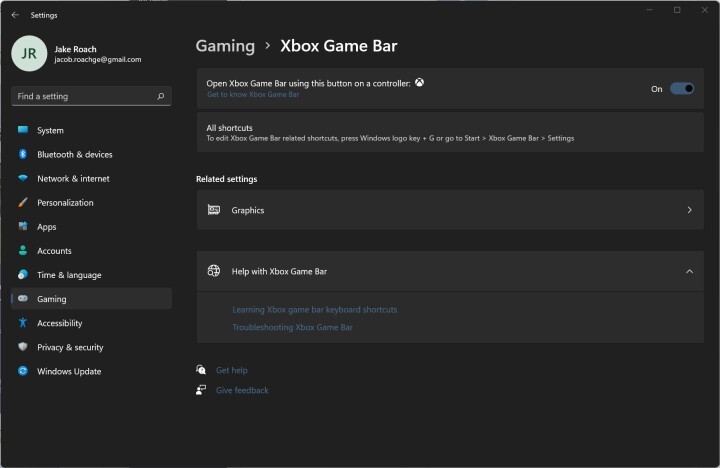This screenshot has width=720, height=468.
Task: Open Privacy & security settings
Action: coord(91,347)
